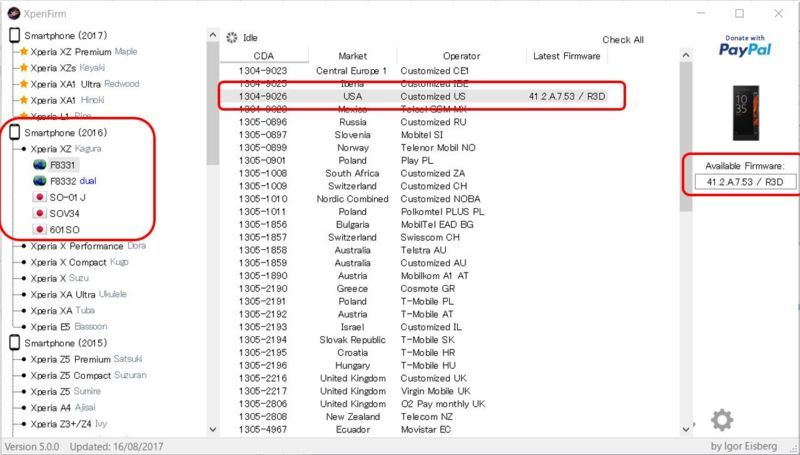The image size is (800, 455).
Task: Expand the Xperia XZ Kagura node
Action: pyautogui.click(x=23, y=149)
